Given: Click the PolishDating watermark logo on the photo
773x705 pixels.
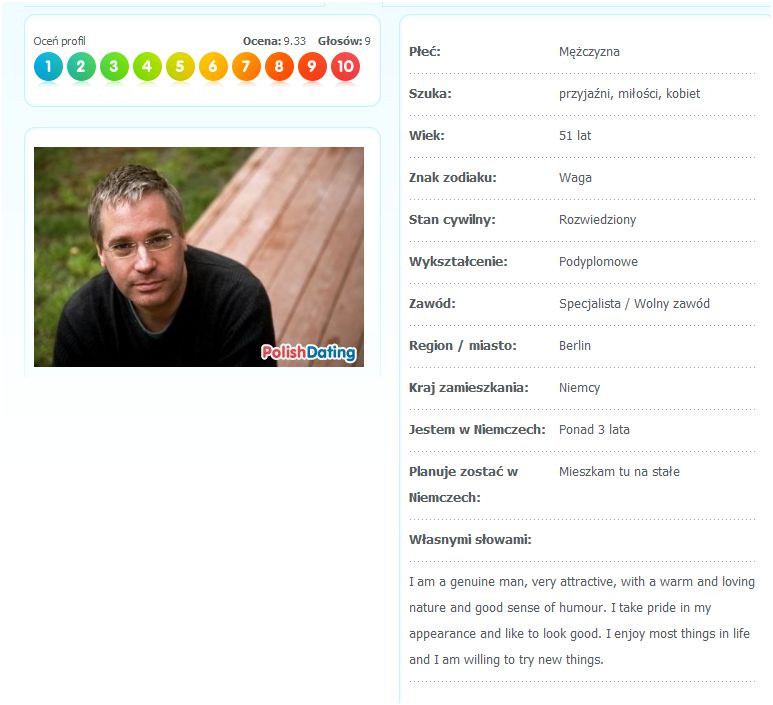Looking at the screenshot, I should (309, 352).
